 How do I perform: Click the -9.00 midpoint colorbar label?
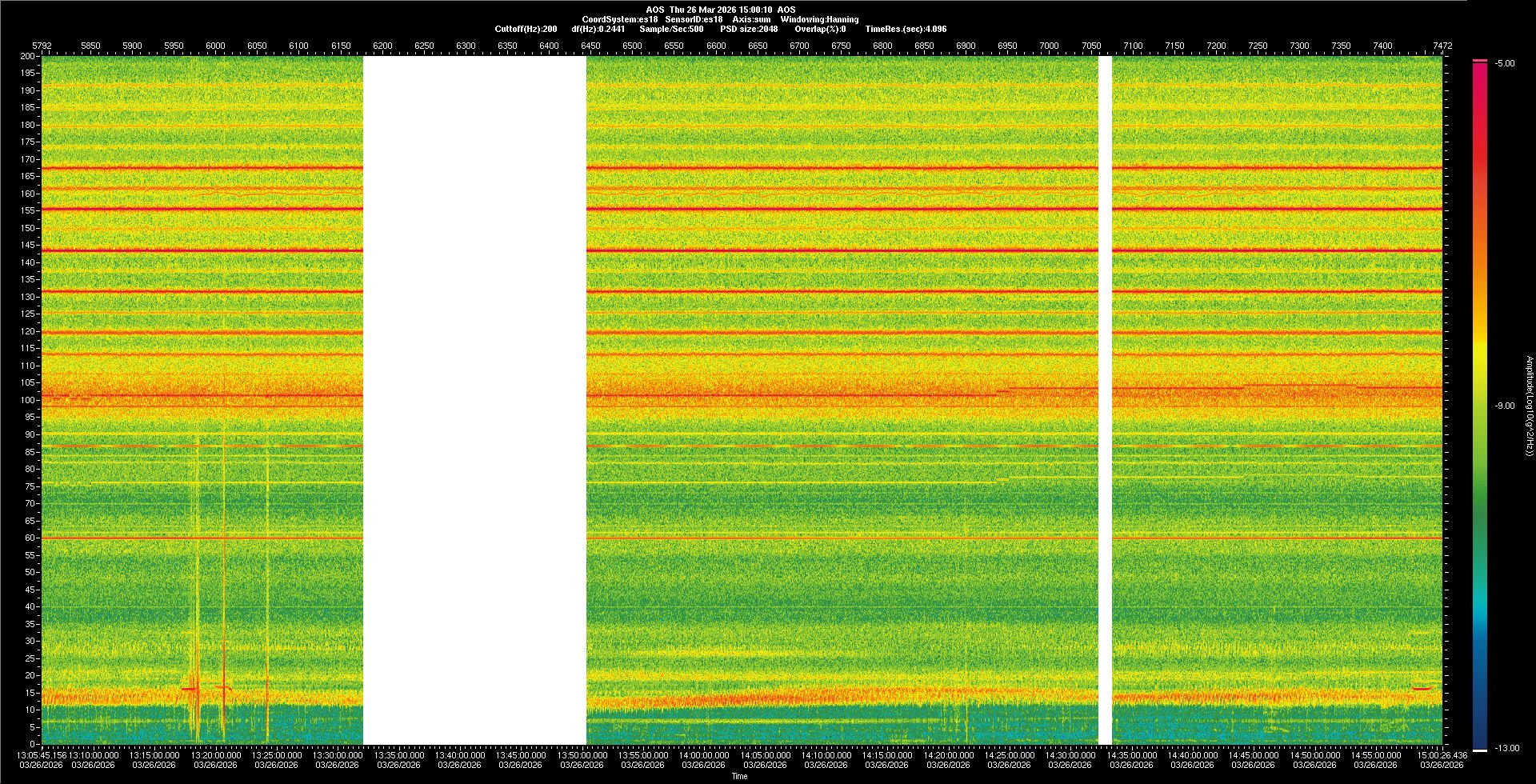(x=1505, y=406)
